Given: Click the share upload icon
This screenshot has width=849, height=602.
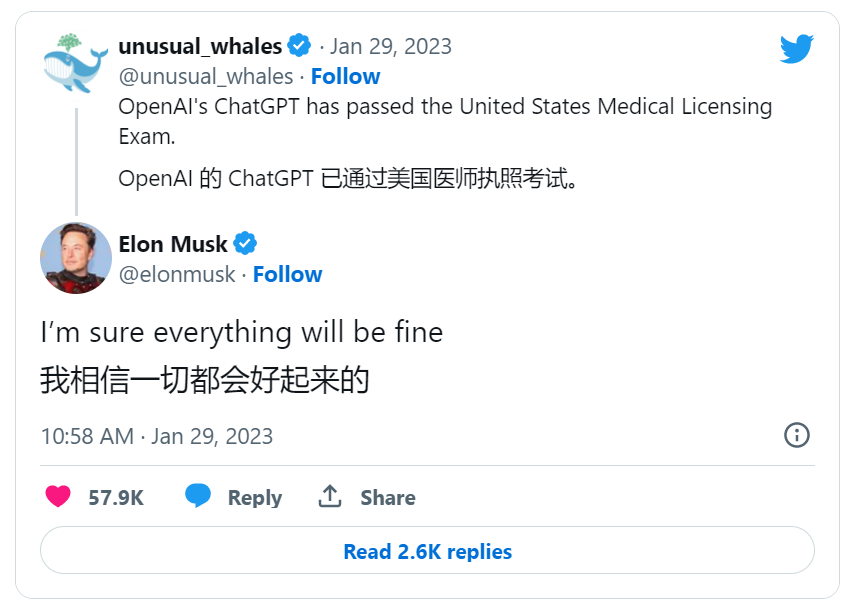Looking at the screenshot, I should pyautogui.click(x=330, y=497).
